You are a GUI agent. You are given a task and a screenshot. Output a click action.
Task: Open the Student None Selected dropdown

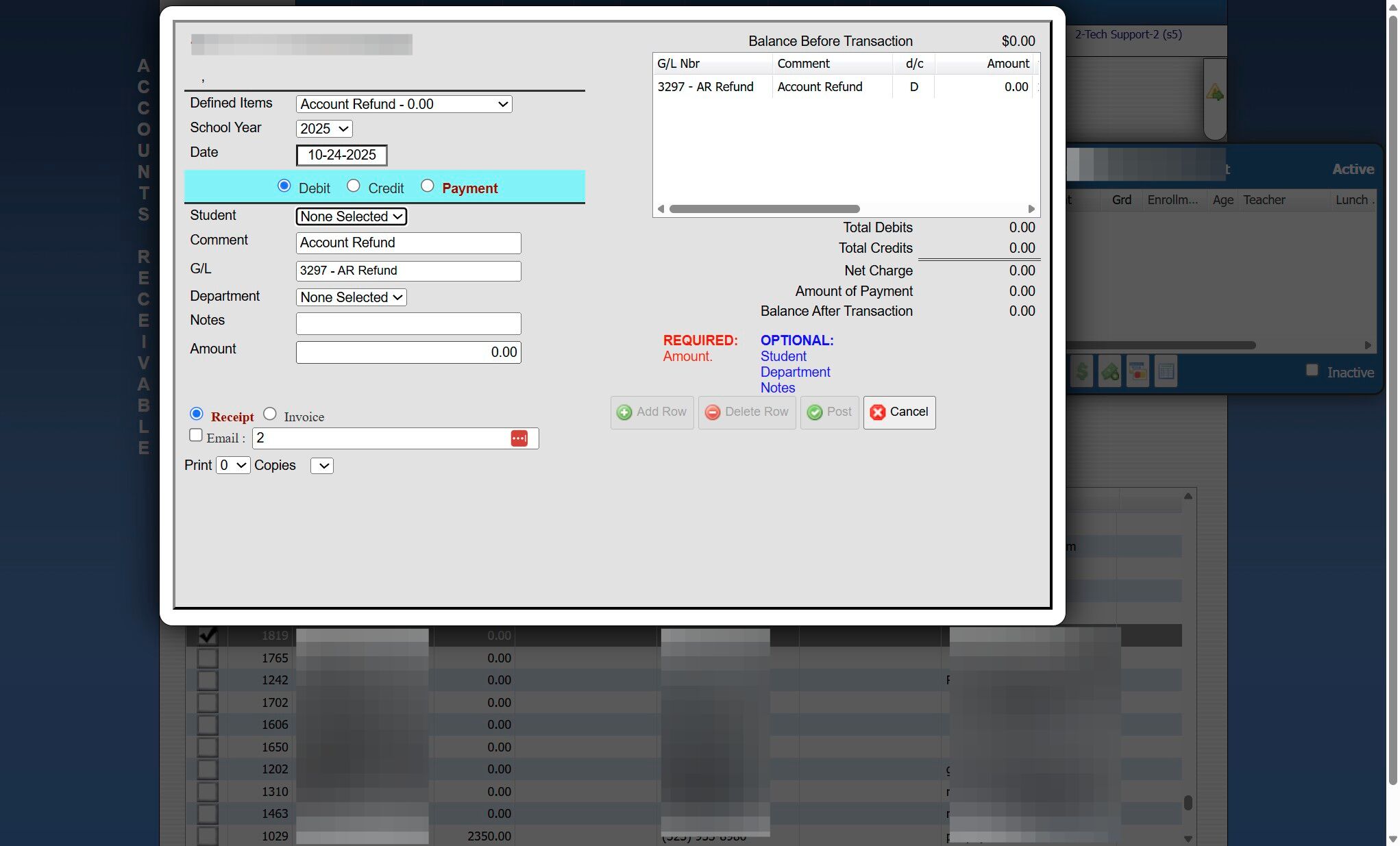(x=351, y=216)
